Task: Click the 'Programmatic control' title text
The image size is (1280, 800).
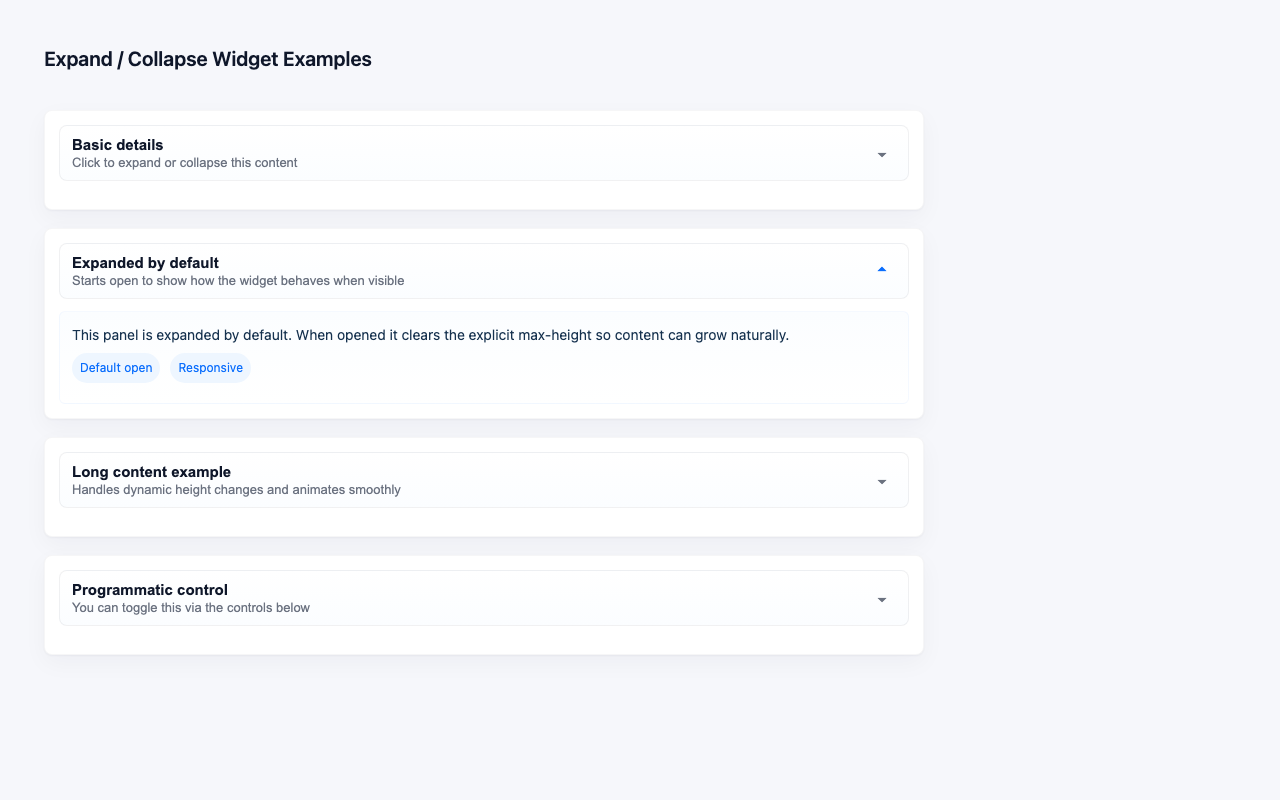Action: click(x=150, y=590)
